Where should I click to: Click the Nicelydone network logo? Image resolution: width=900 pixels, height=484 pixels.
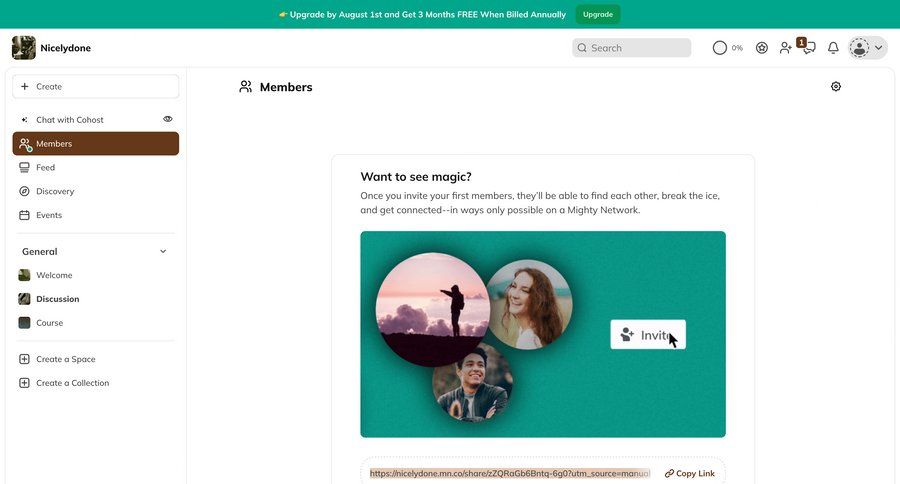click(24, 48)
